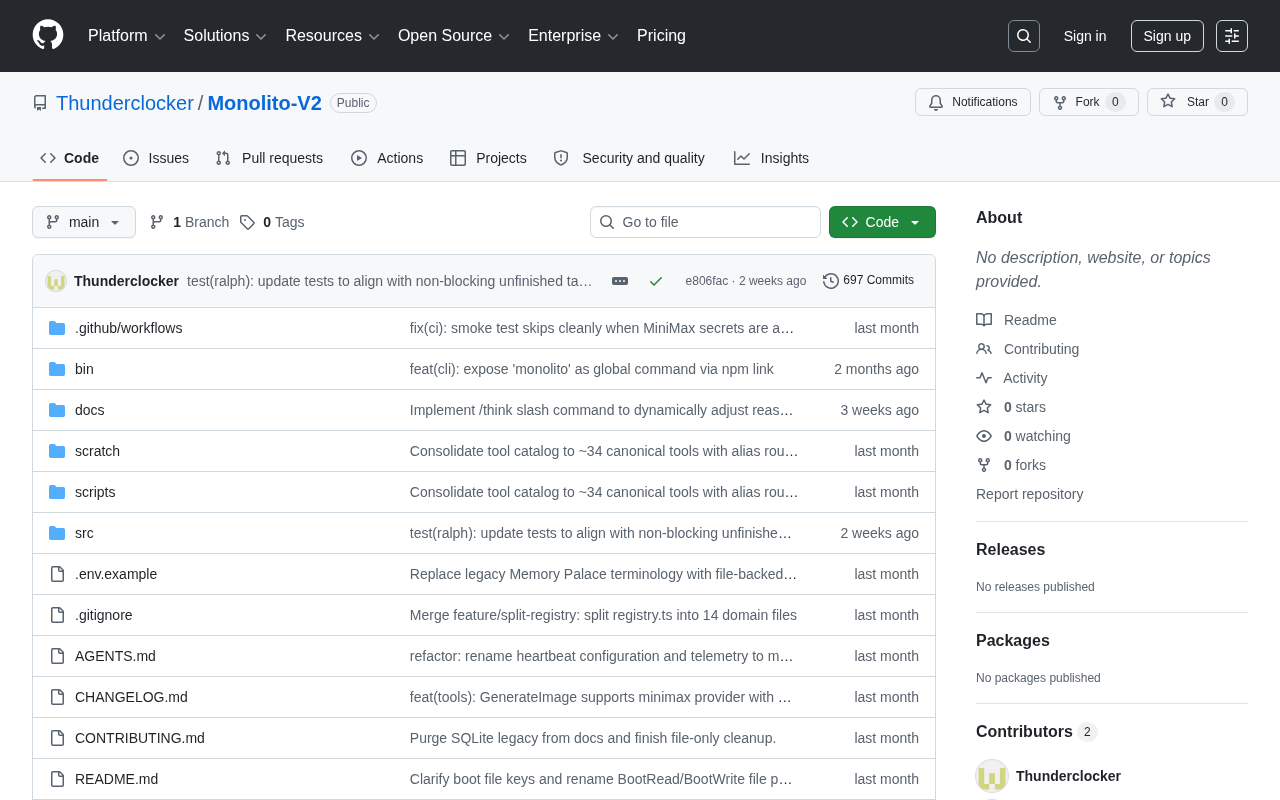Expand the Open Source menu

454,36
